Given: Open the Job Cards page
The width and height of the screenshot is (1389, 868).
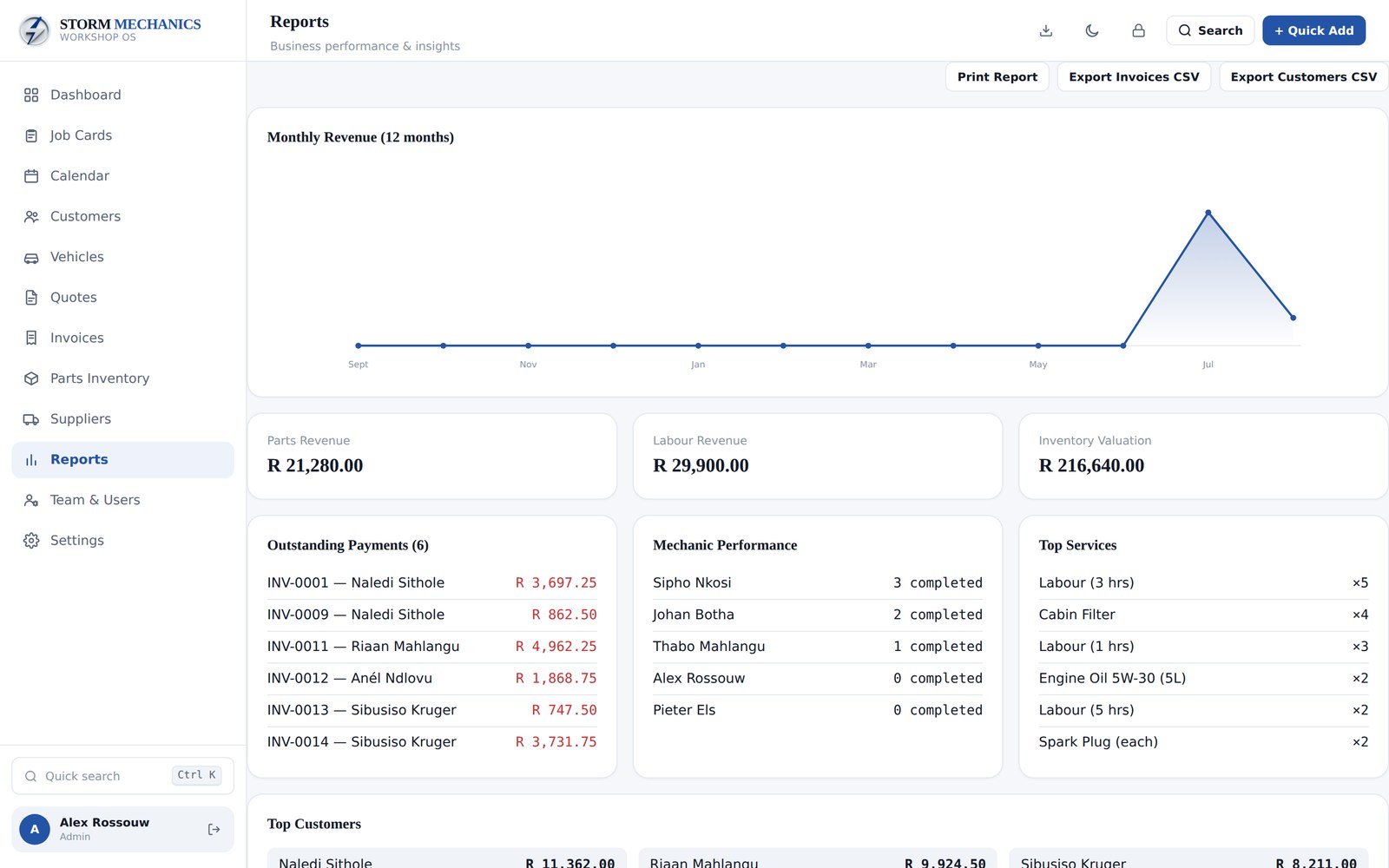Looking at the screenshot, I should point(122,135).
